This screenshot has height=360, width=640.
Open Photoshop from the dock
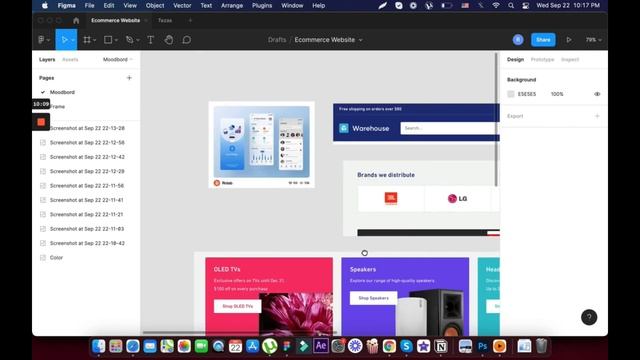click(482, 346)
